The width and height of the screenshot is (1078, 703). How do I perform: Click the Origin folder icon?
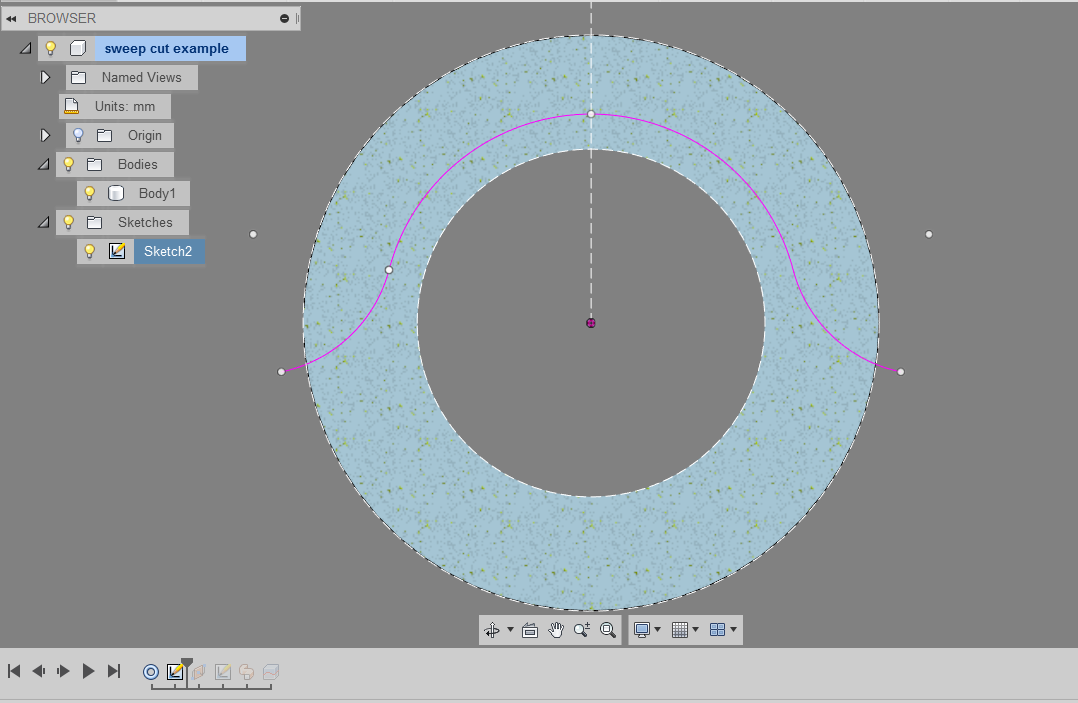[104, 135]
